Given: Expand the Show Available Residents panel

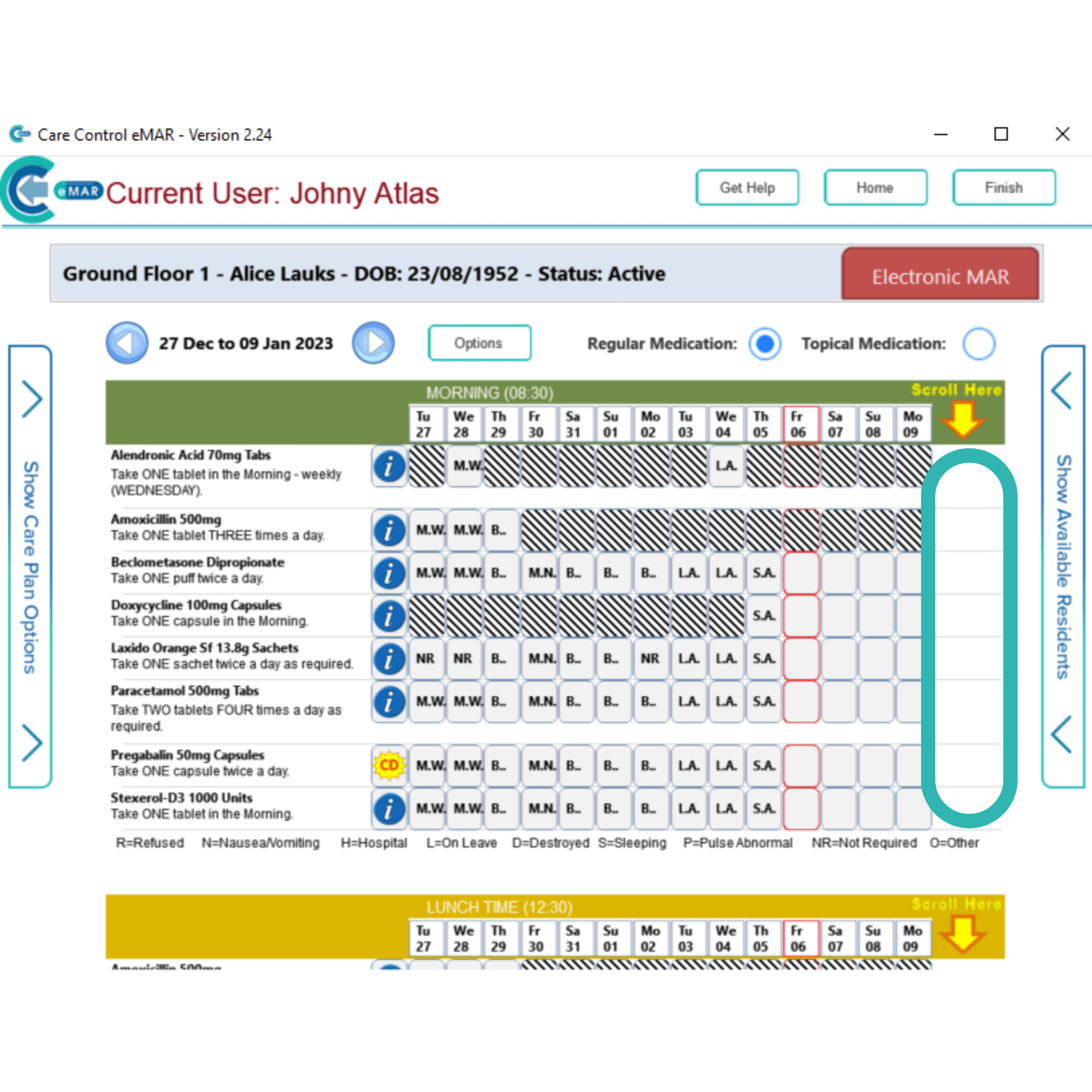Looking at the screenshot, I should coord(1063,566).
